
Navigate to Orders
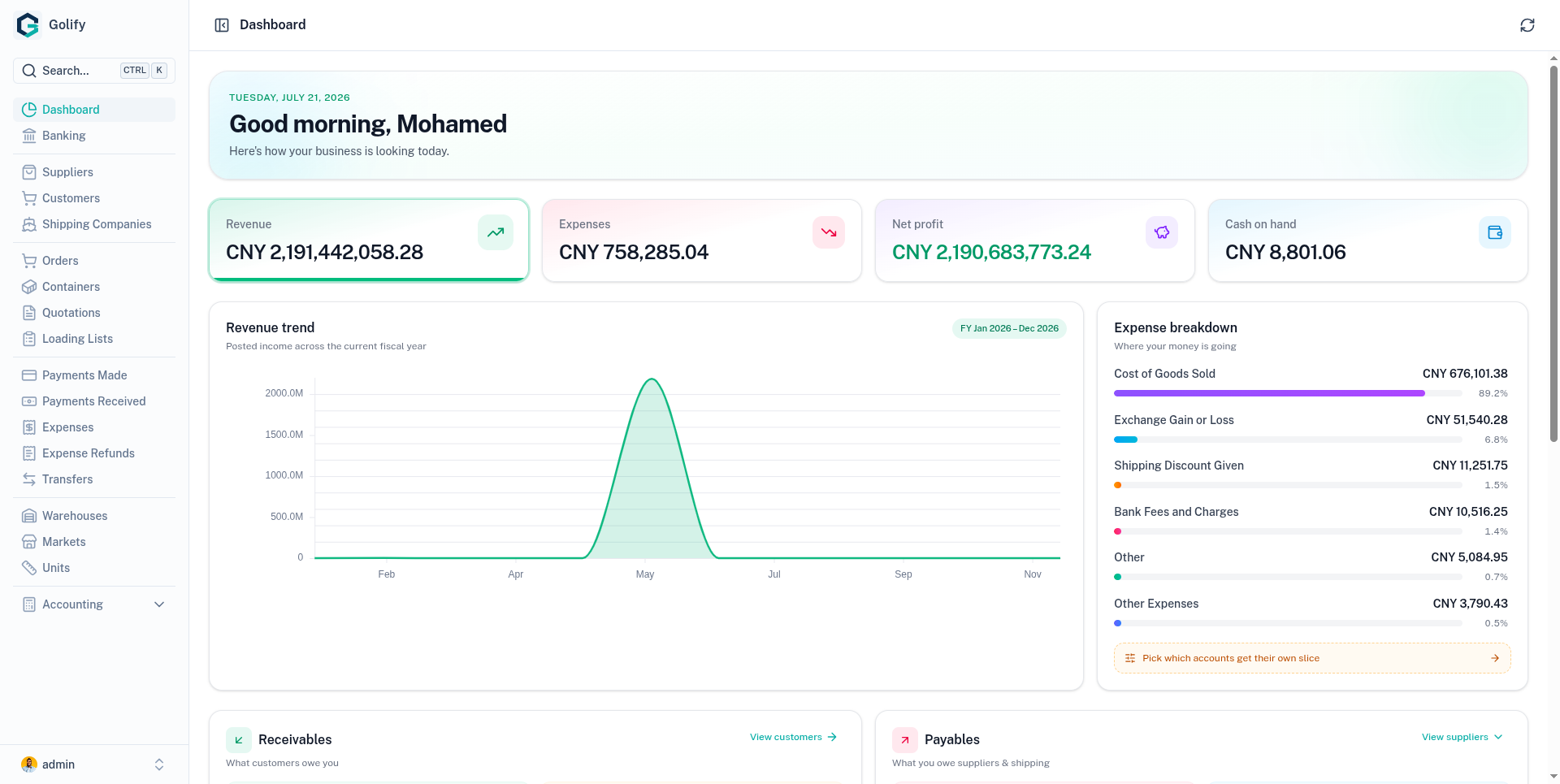(x=94, y=261)
